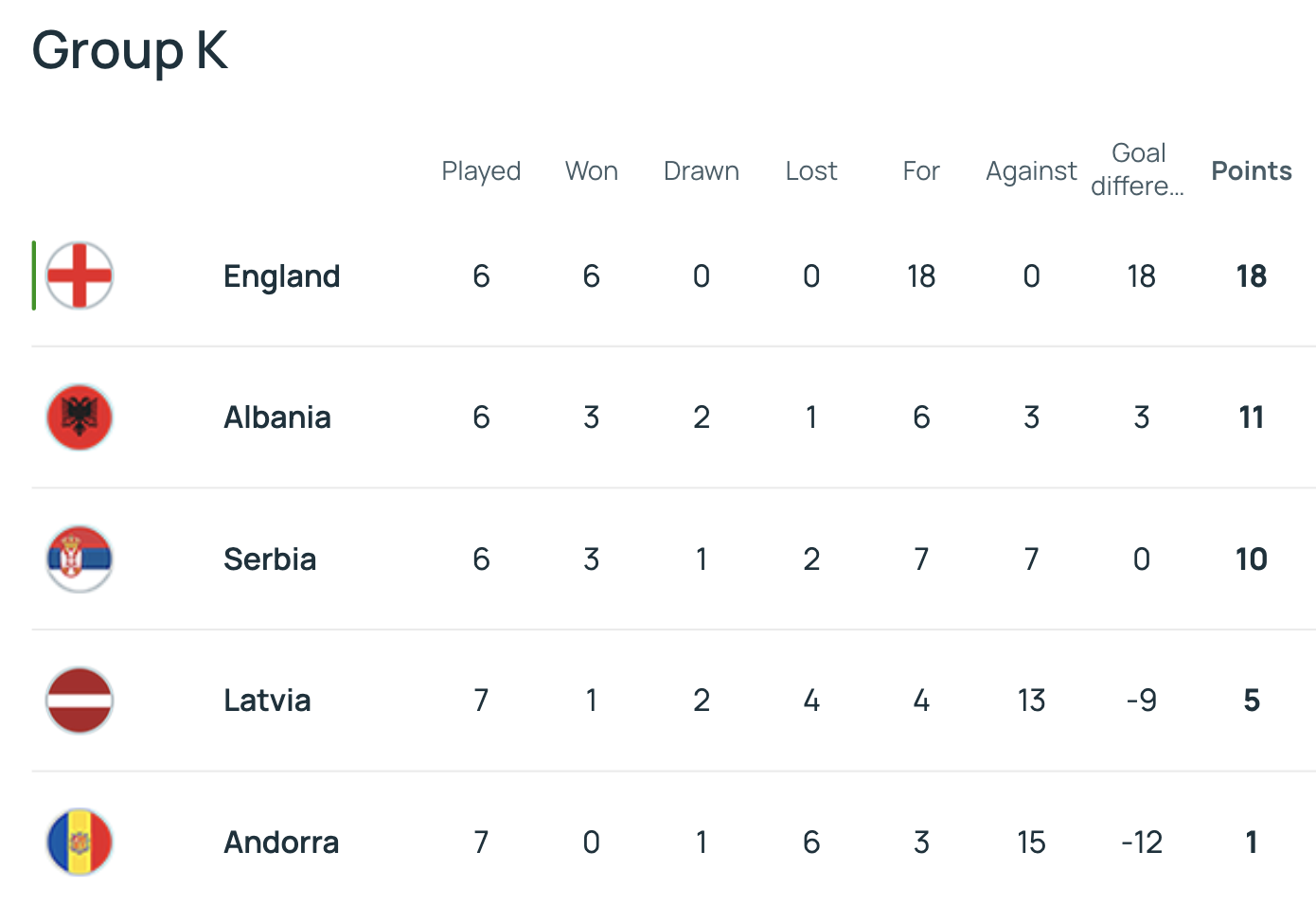The width and height of the screenshot is (1316, 905).
Task: Click England's points total of 18
Action: click(x=1251, y=275)
